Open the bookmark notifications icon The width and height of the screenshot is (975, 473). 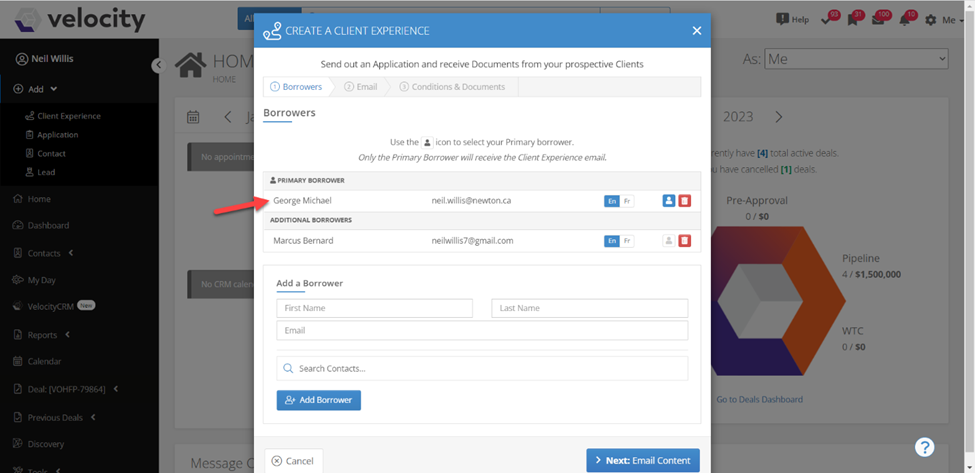point(853,19)
